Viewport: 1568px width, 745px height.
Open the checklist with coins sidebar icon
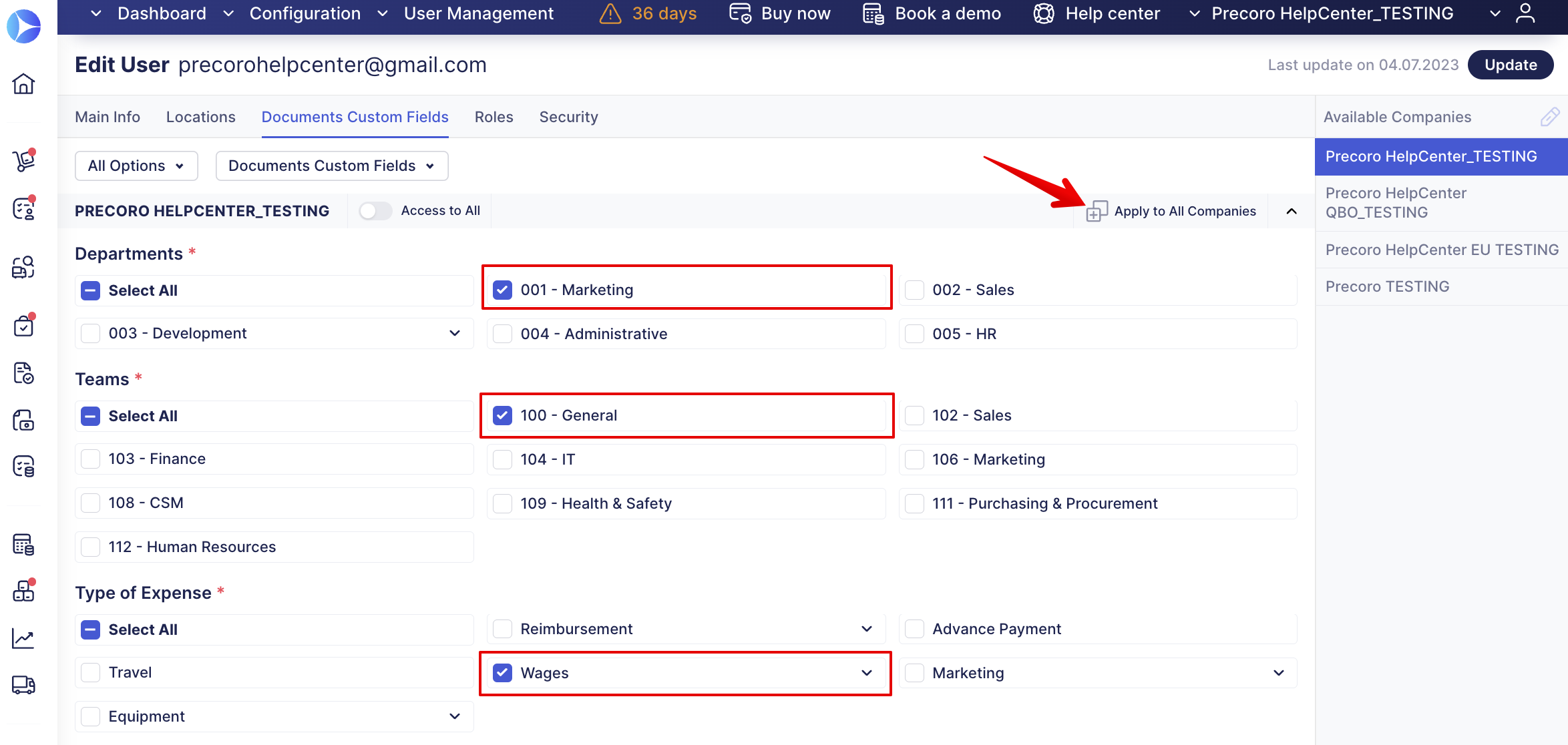pos(23,466)
